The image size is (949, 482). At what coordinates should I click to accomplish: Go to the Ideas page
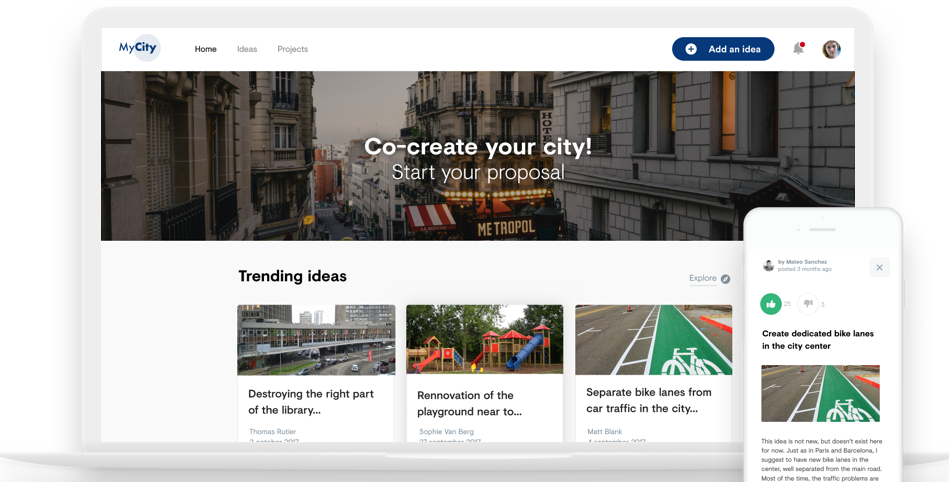(x=247, y=49)
